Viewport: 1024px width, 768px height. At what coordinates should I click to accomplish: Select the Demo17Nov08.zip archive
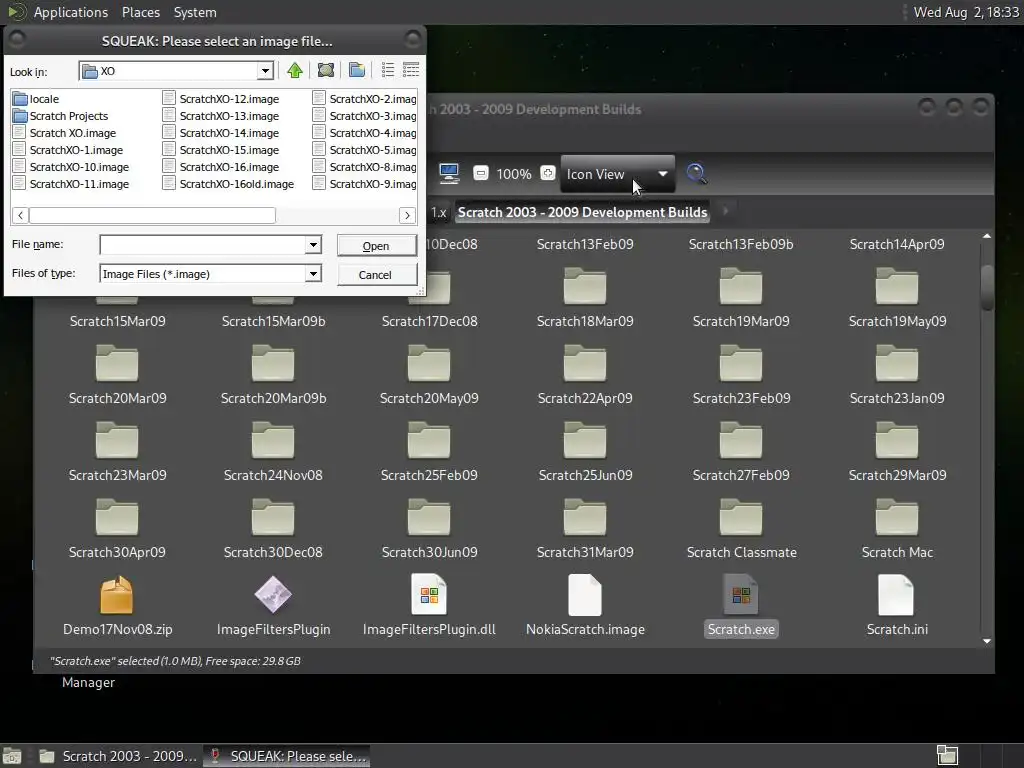tap(118, 606)
